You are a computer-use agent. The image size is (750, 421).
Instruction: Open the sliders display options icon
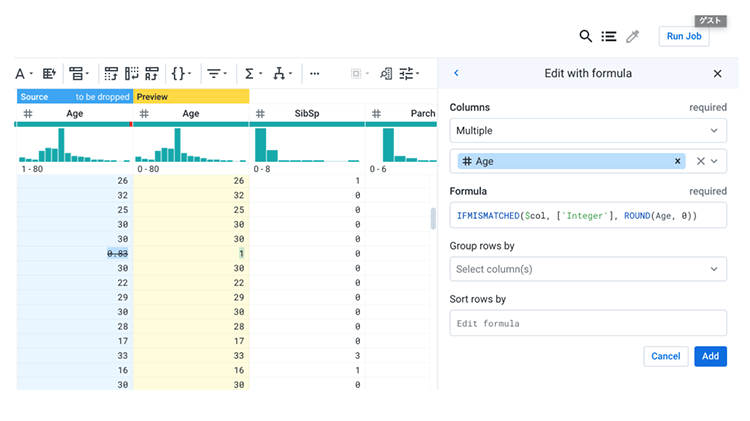[x=409, y=73]
